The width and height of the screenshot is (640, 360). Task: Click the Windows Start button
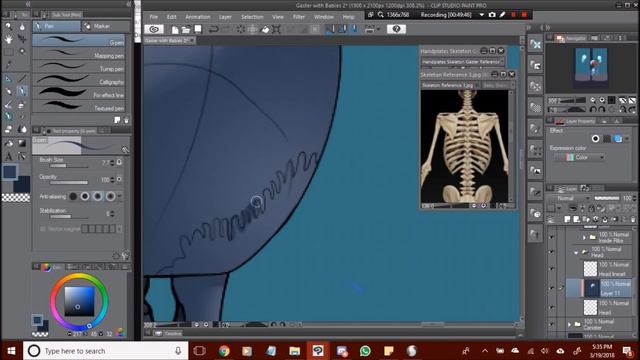tap(11, 351)
